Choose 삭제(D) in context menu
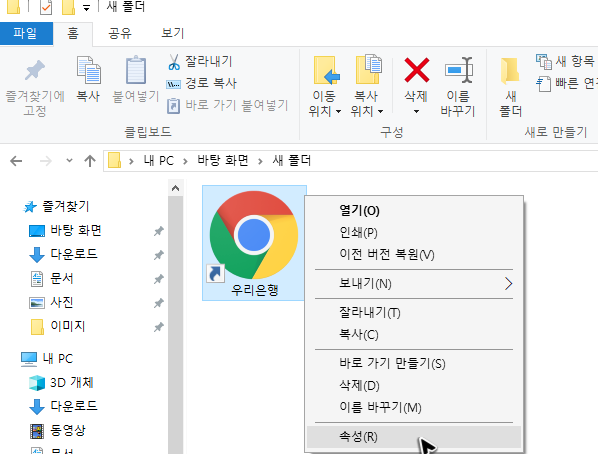The height and width of the screenshot is (454, 598). point(414,386)
